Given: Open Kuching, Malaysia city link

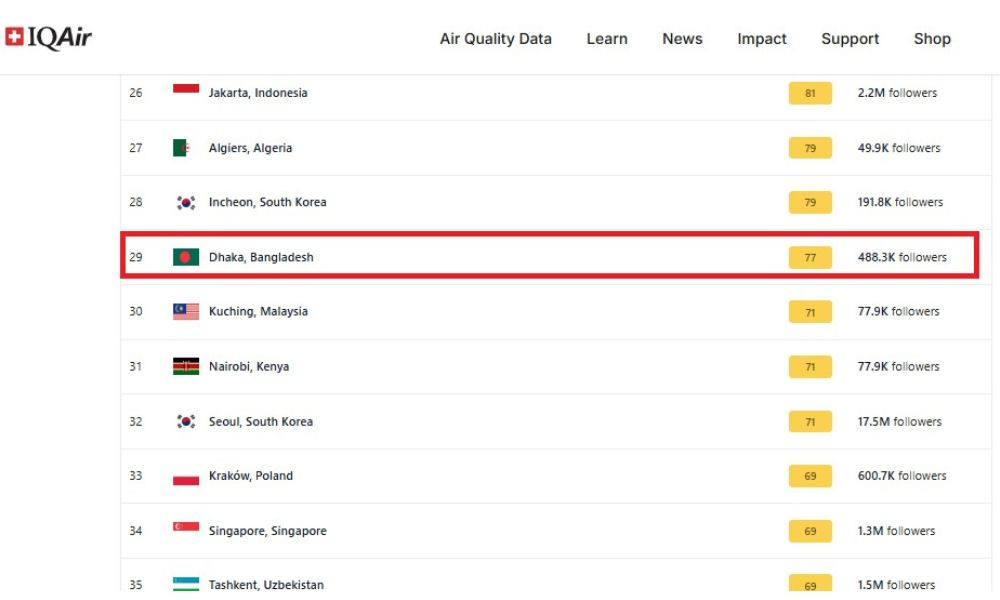Looking at the screenshot, I should coord(258,311).
